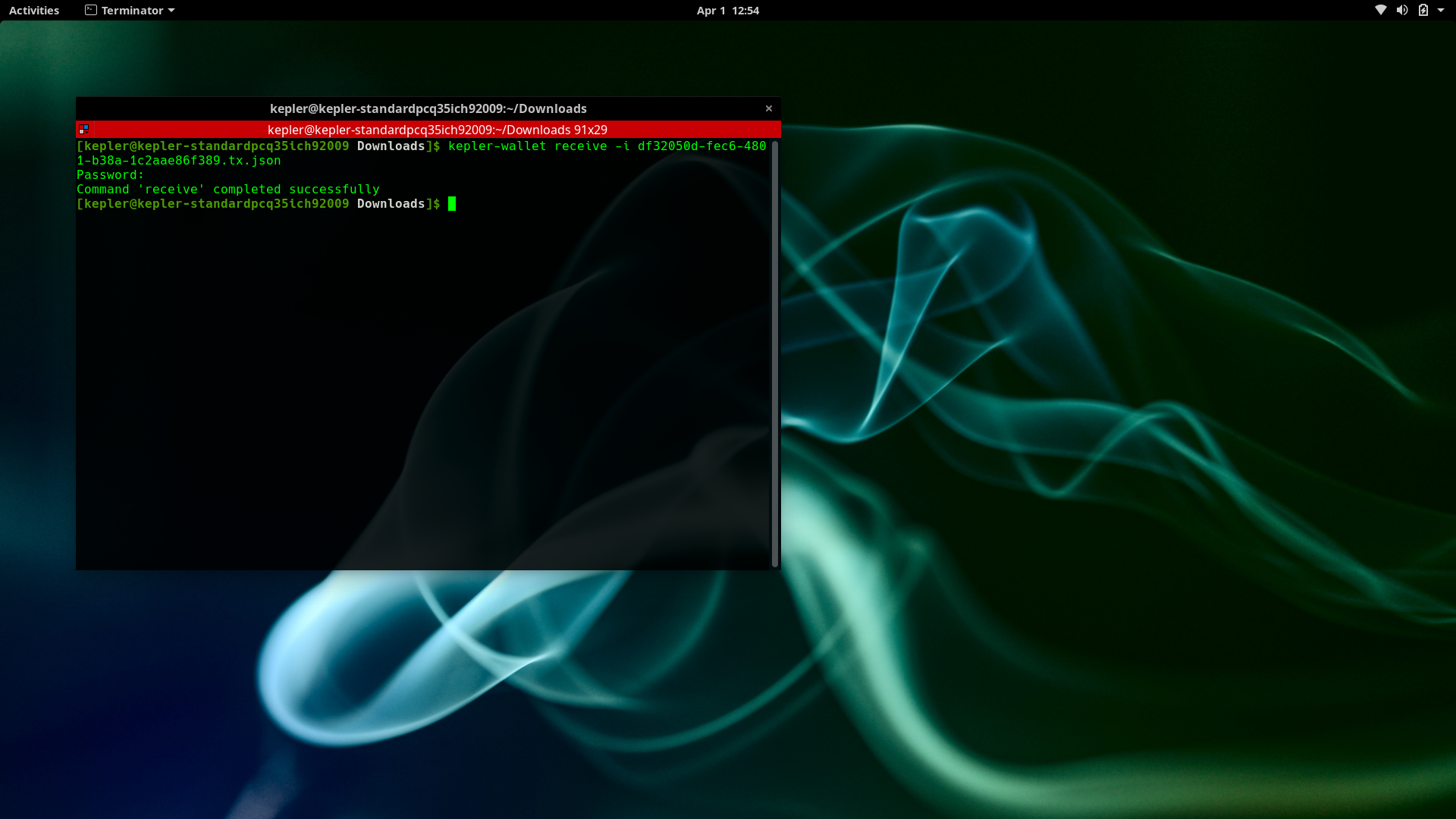Close the Terminator window
Image resolution: width=1456 pixels, height=819 pixels.
click(x=769, y=108)
